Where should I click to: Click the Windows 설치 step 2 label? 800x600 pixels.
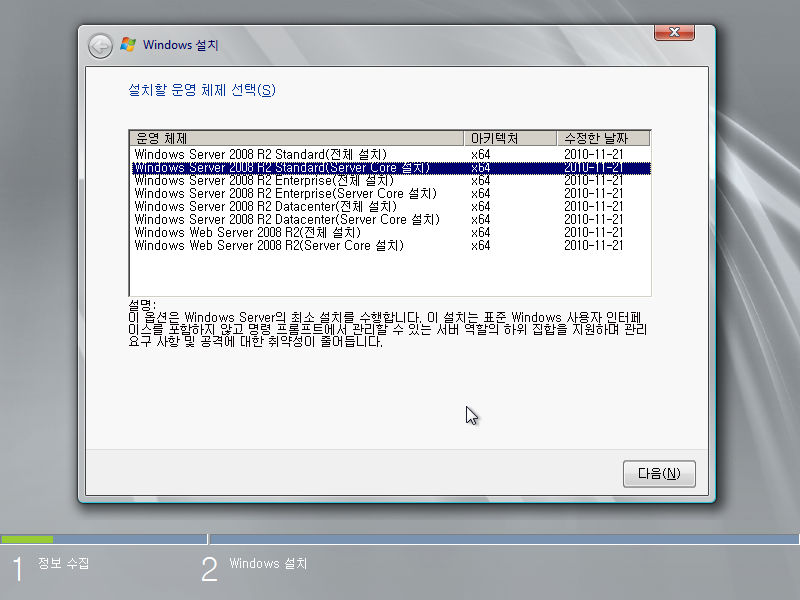(x=268, y=563)
